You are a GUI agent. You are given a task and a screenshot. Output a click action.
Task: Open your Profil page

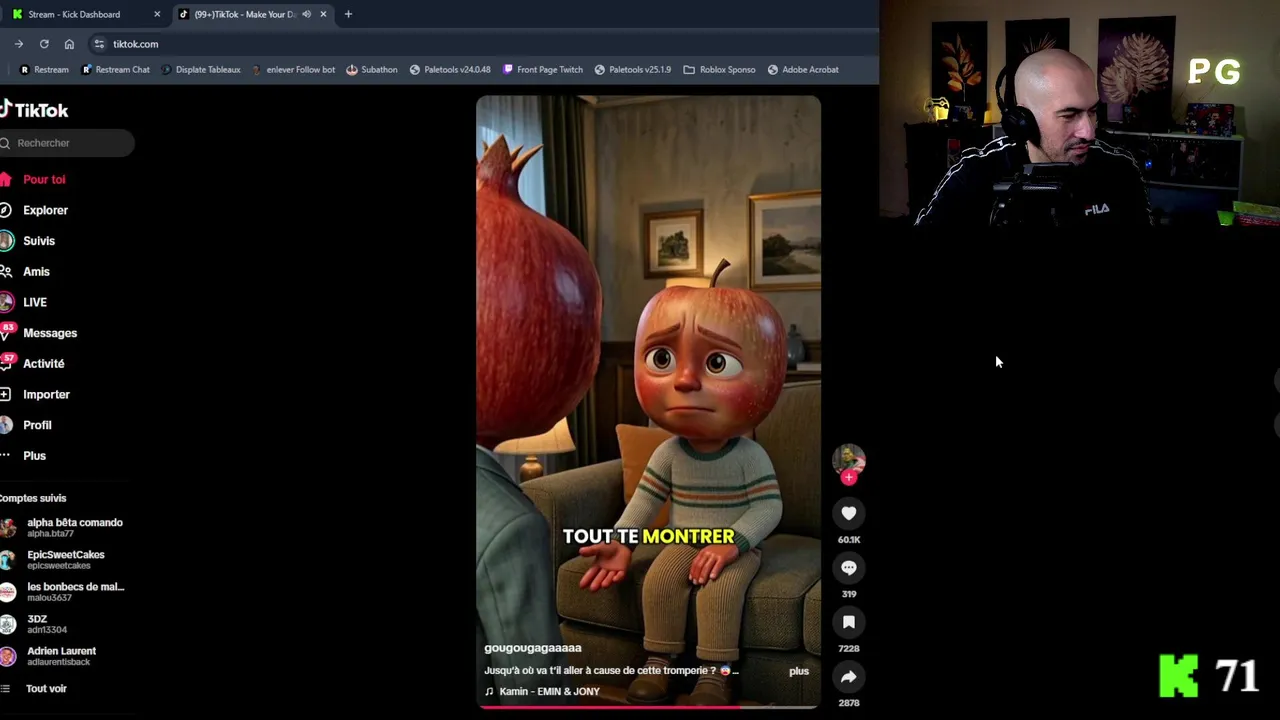tap(27, 425)
